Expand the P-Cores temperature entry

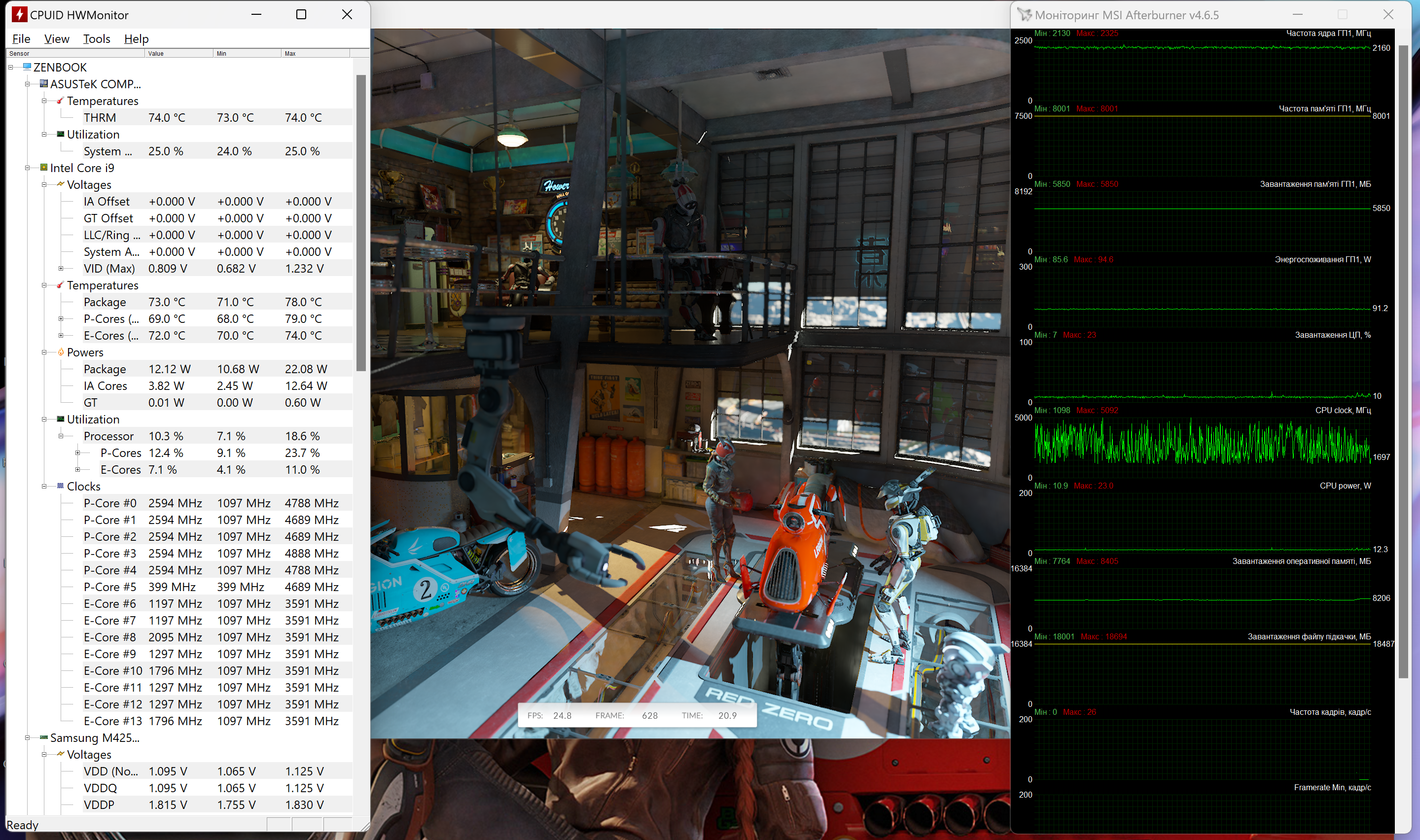[x=61, y=318]
